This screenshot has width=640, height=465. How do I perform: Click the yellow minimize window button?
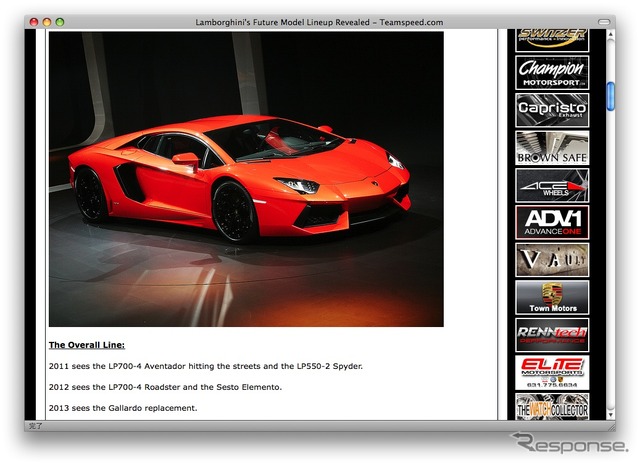[x=47, y=22]
